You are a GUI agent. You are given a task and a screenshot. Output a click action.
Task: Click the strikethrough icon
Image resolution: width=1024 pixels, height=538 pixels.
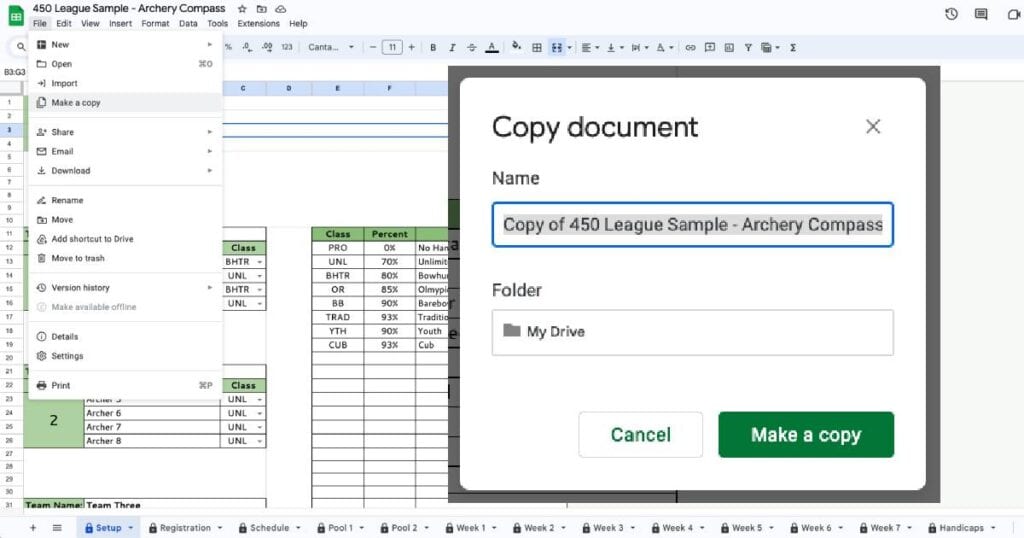click(x=472, y=47)
